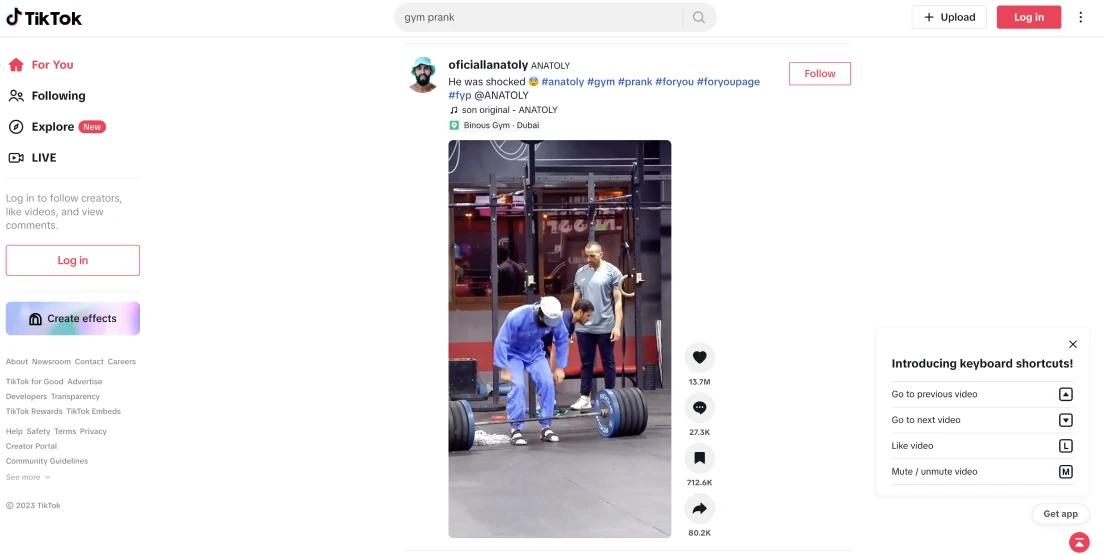Open the #prank hashtag link
Image resolution: width=1104 pixels, height=555 pixels.
(635, 82)
